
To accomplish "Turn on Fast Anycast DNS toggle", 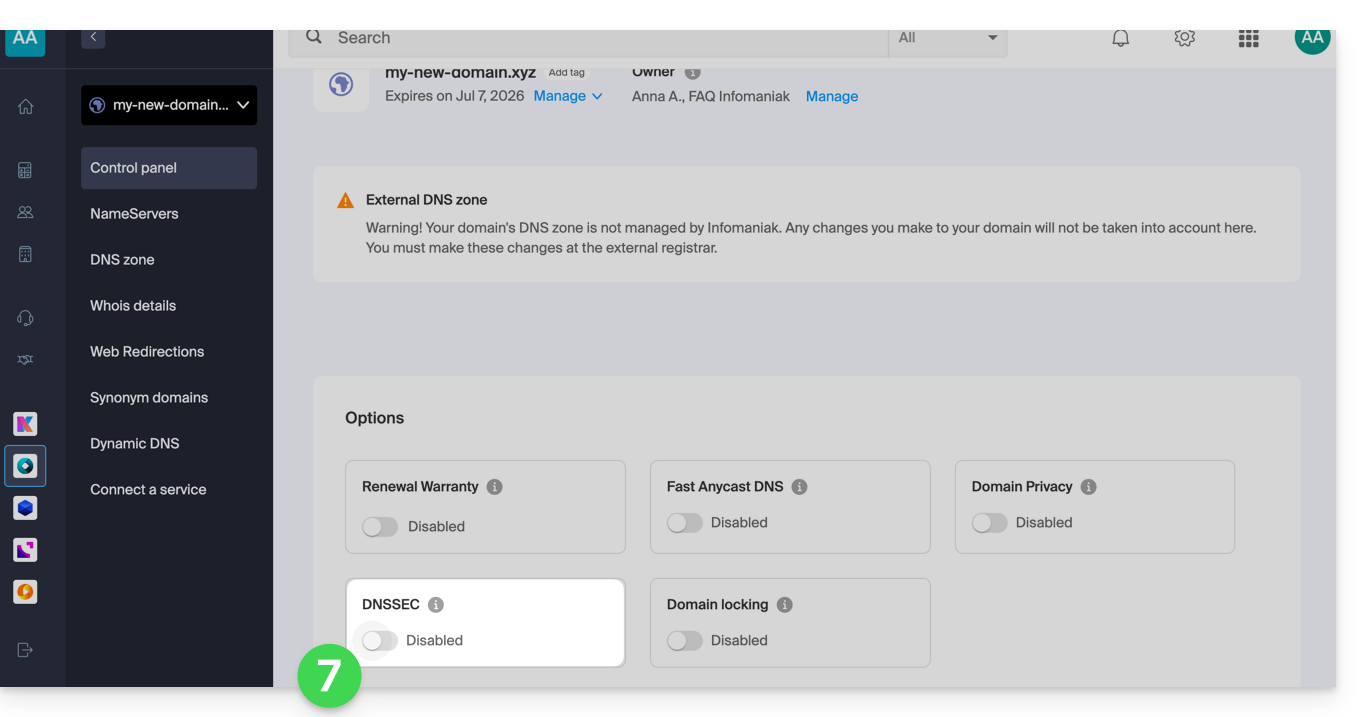I will click(x=685, y=523).
